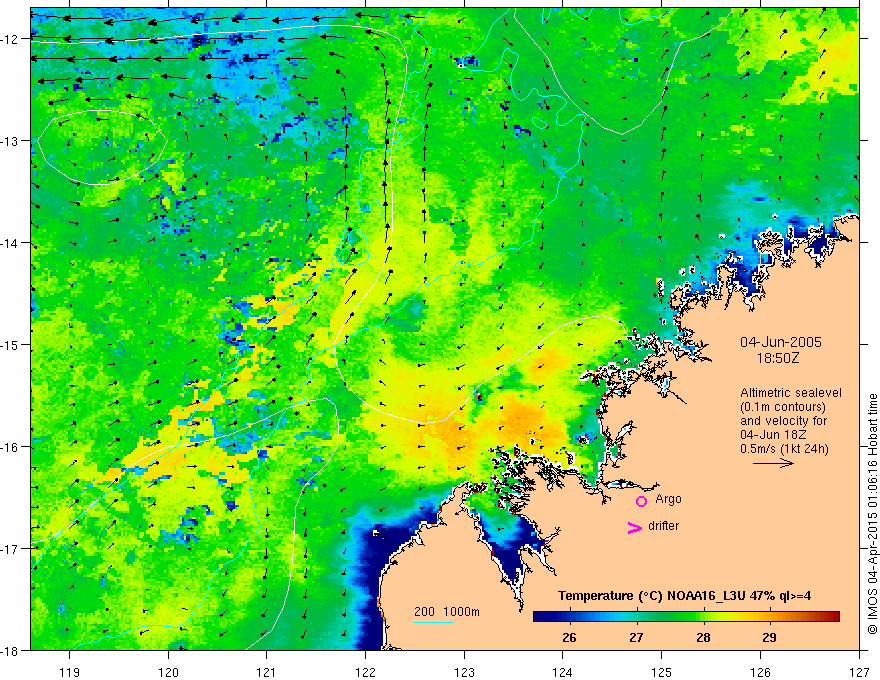The width and height of the screenshot is (880, 680).
Task: Click the colorbar tick label 28
Action: (703, 637)
